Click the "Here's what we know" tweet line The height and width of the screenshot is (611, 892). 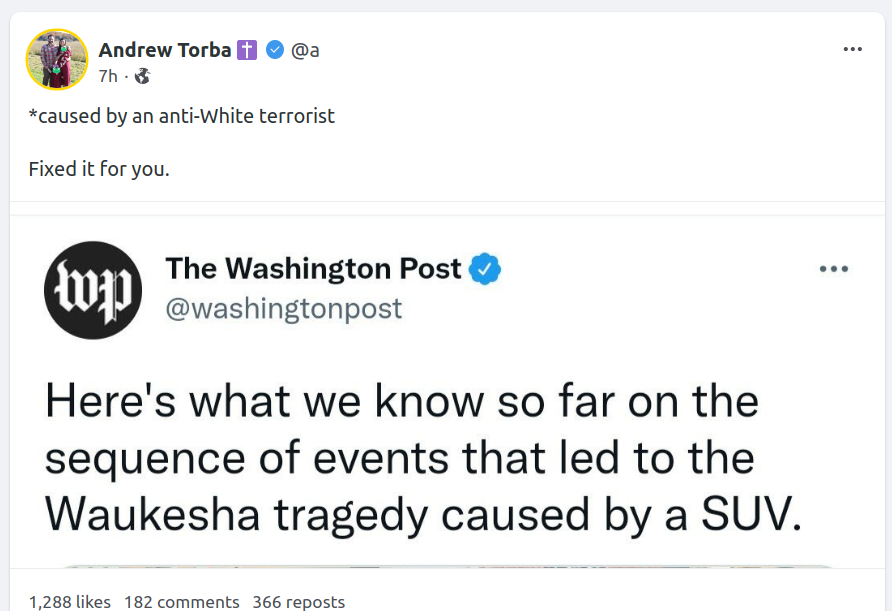tap(402, 402)
